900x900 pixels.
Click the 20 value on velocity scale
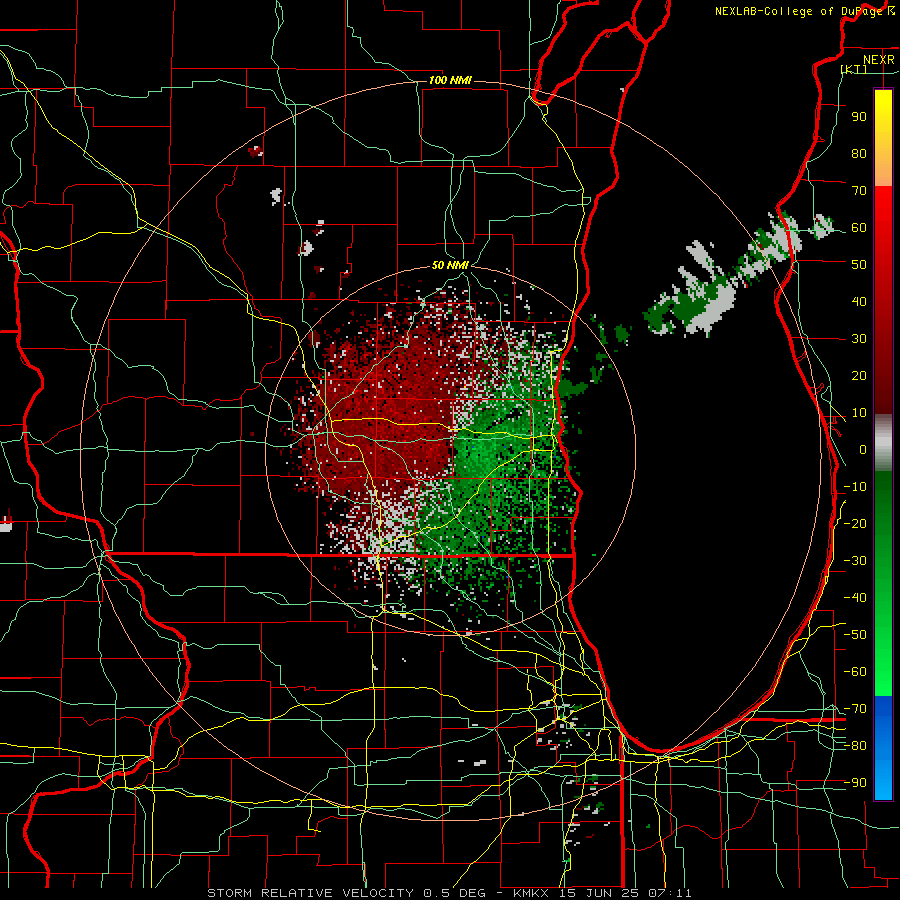click(x=859, y=376)
